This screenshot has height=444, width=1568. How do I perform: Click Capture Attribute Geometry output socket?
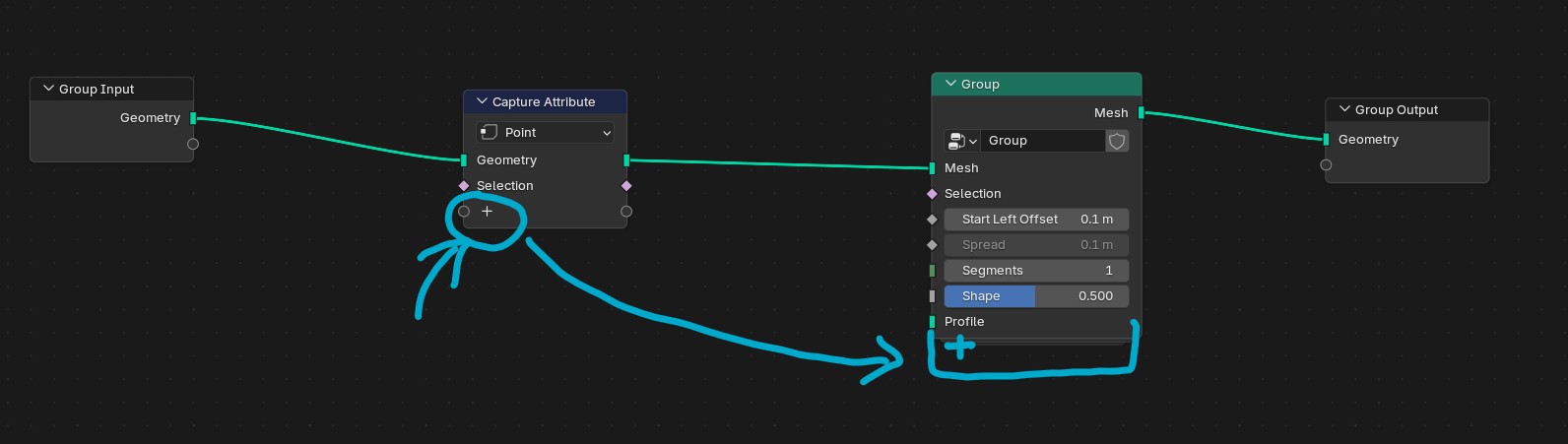coord(626,160)
